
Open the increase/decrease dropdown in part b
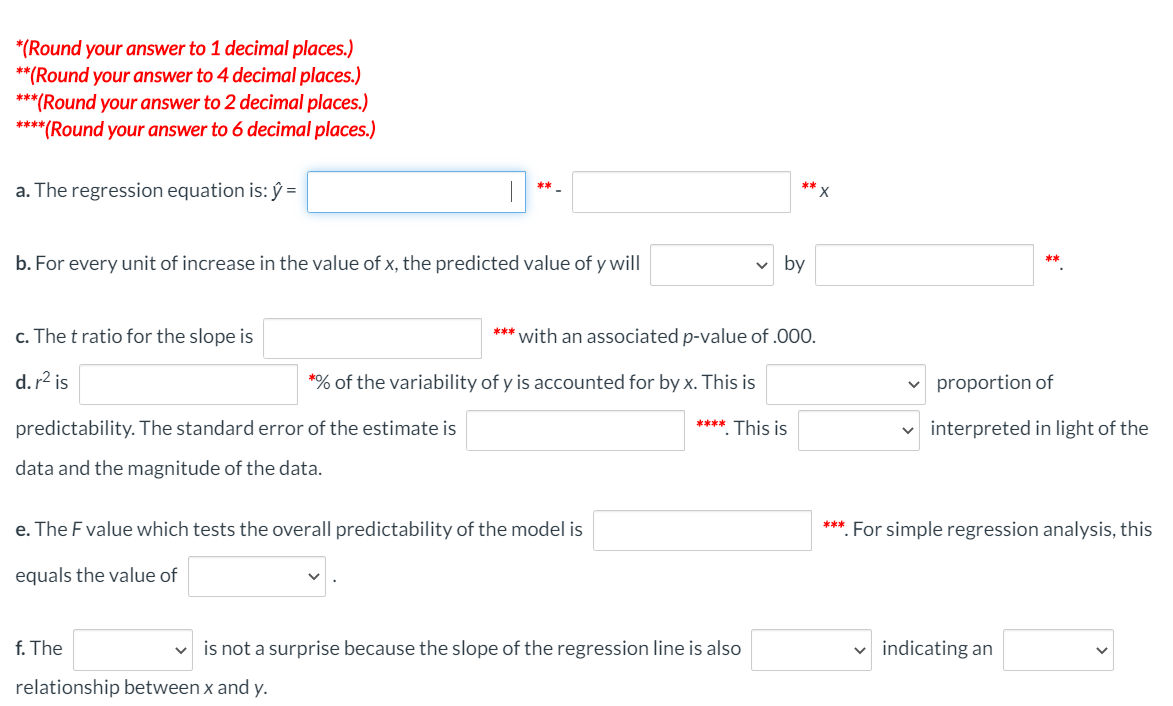click(x=712, y=264)
